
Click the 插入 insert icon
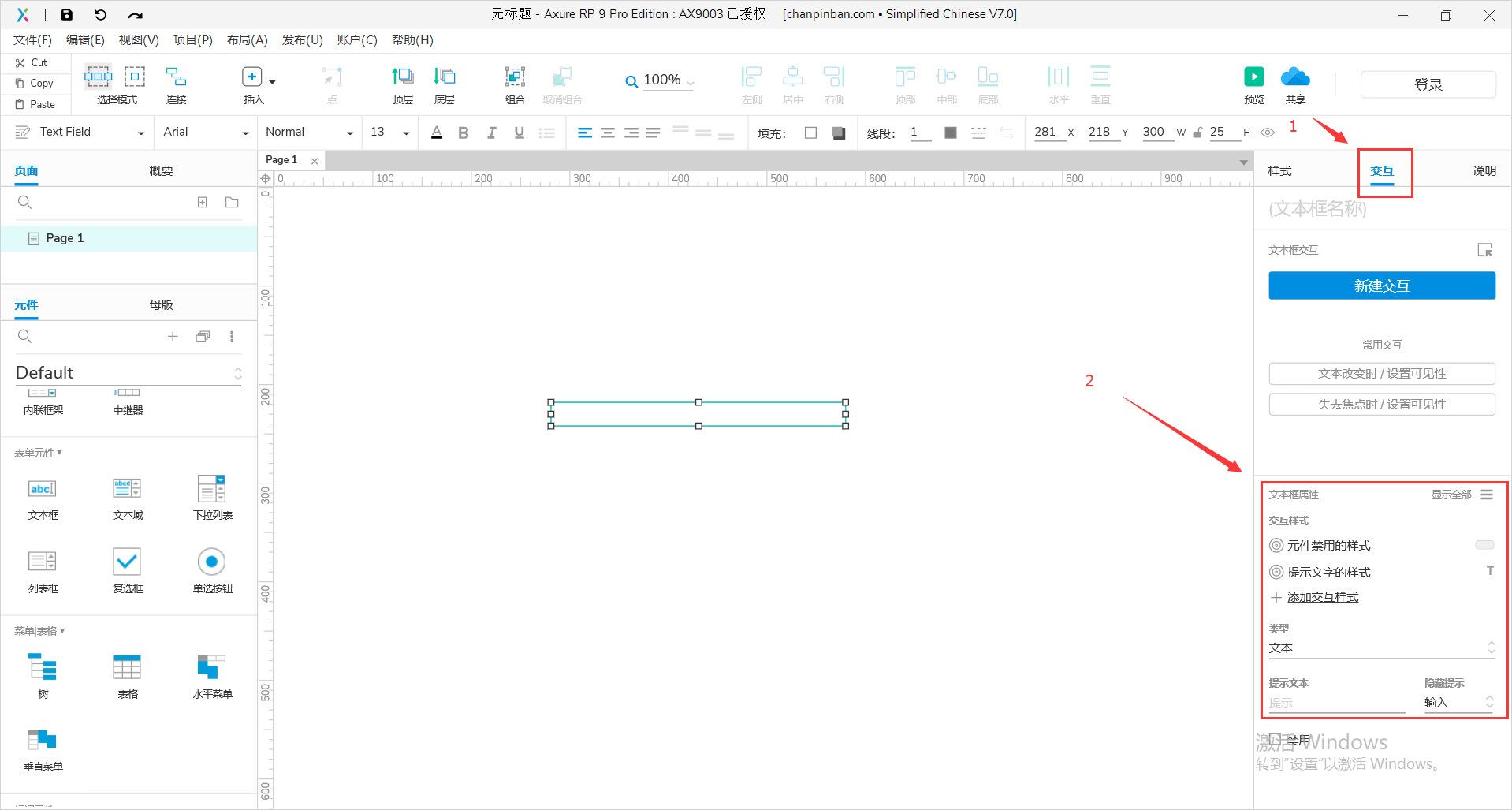pyautogui.click(x=251, y=77)
